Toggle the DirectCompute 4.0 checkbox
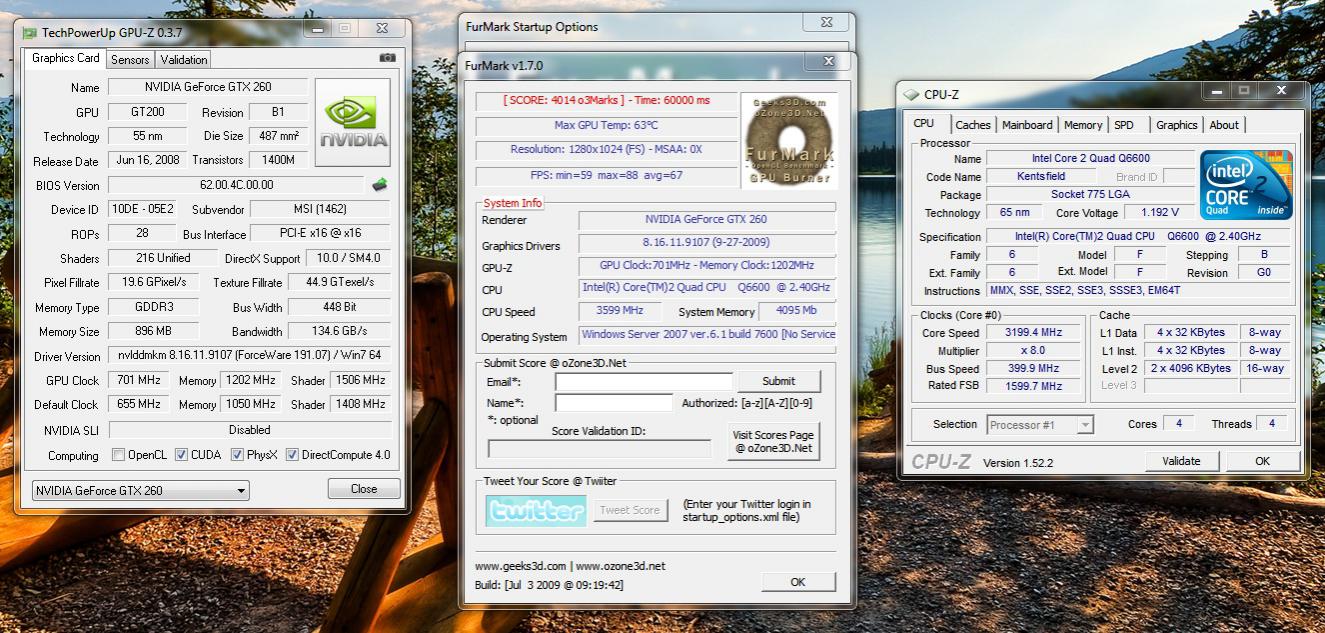The height and width of the screenshot is (633, 1325). pos(292,455)
